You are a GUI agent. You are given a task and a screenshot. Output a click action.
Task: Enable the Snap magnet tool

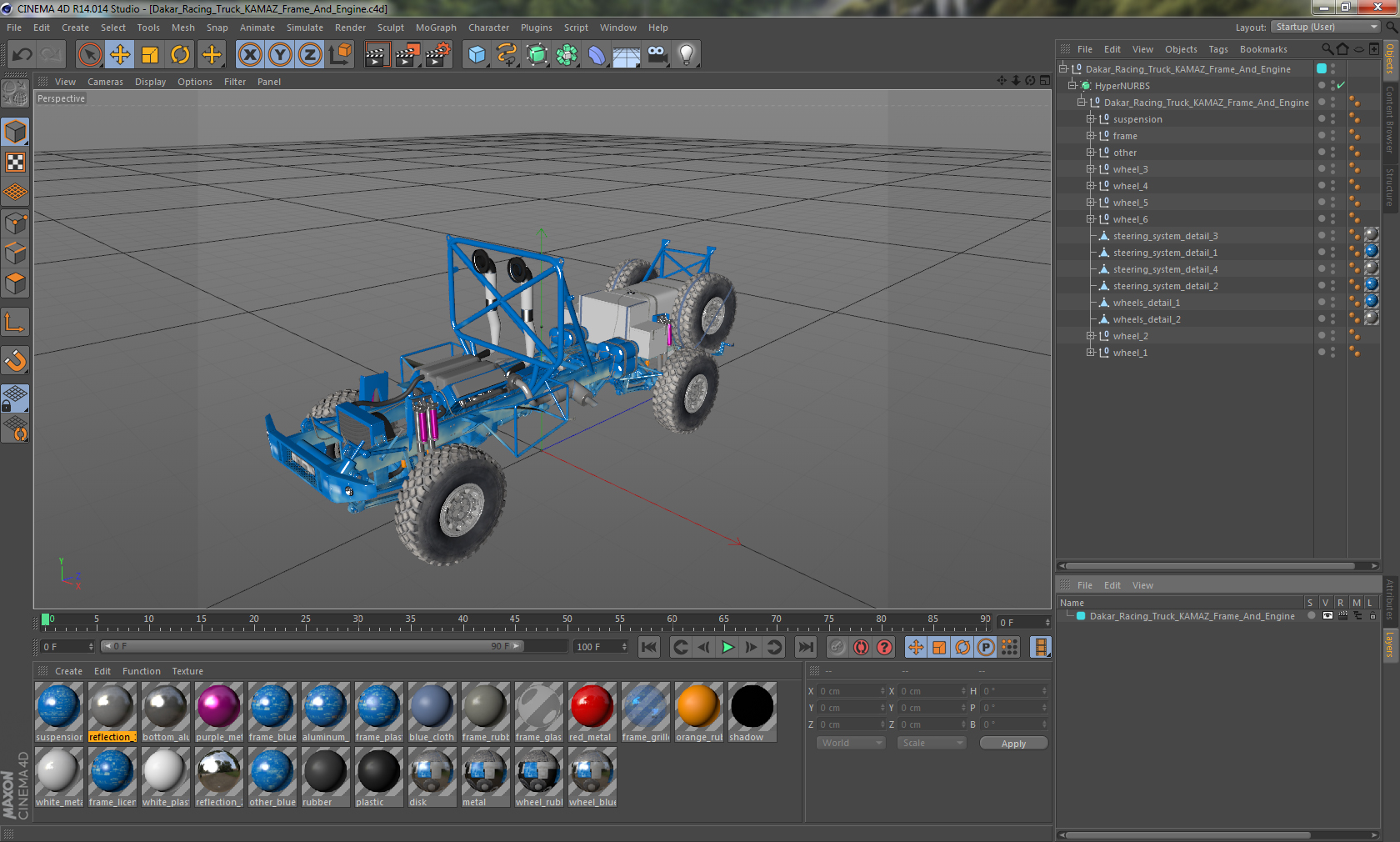click(x=15, y=360)
